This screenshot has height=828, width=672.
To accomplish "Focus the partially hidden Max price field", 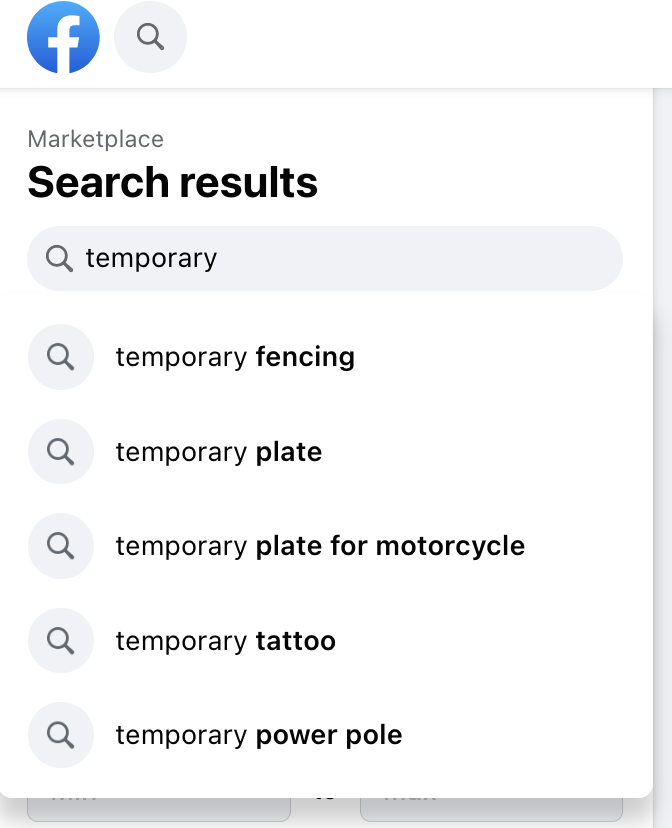I will coord(490,808).
